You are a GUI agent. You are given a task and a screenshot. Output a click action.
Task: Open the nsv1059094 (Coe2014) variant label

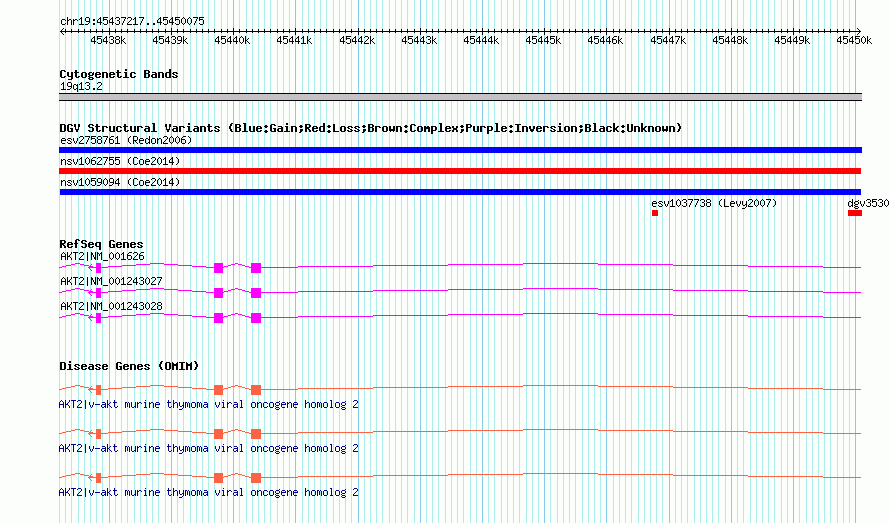pyautogui.click(x=120, y=182)
